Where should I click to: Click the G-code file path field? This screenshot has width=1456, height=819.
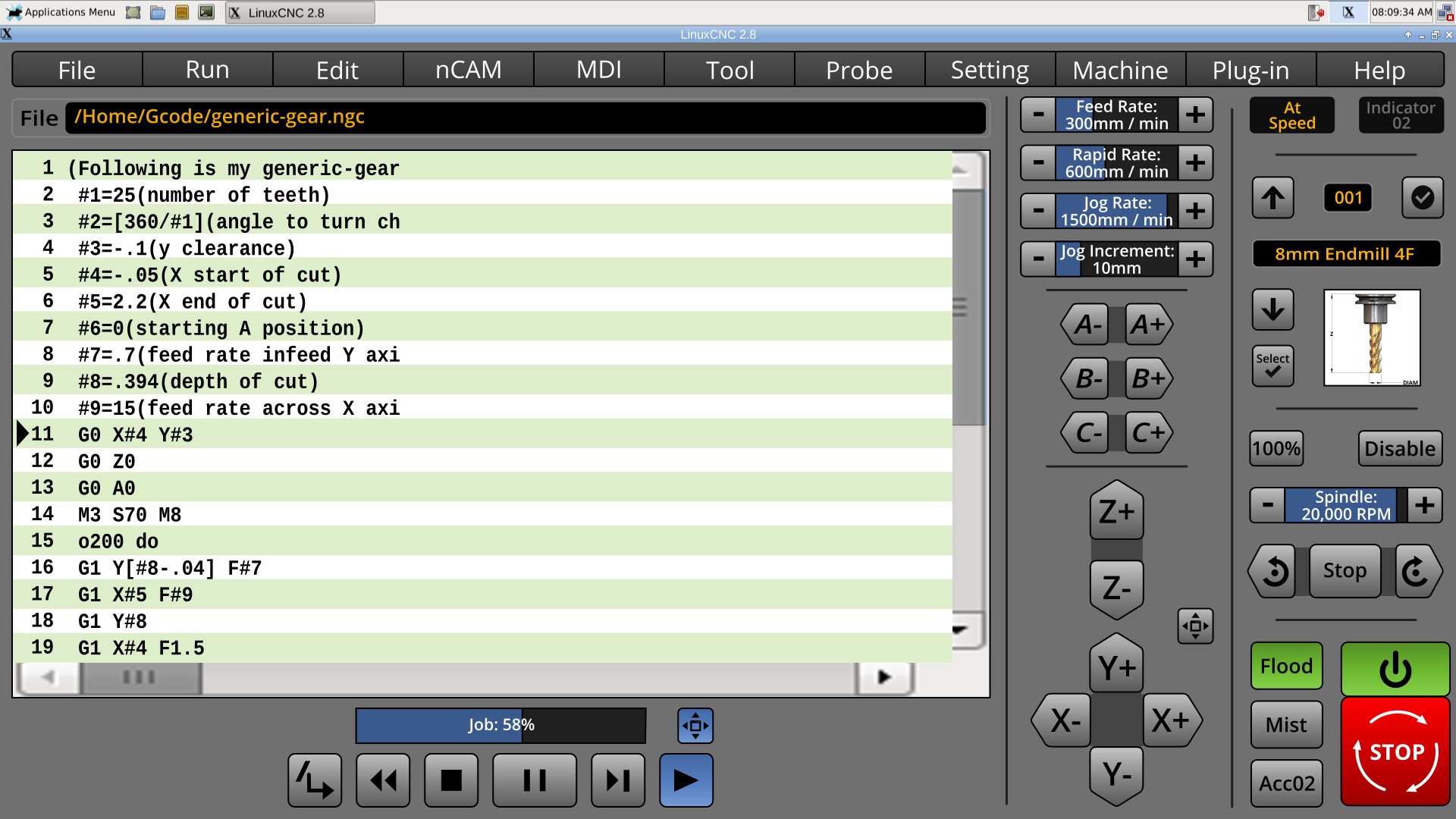[x=526, y=118]
